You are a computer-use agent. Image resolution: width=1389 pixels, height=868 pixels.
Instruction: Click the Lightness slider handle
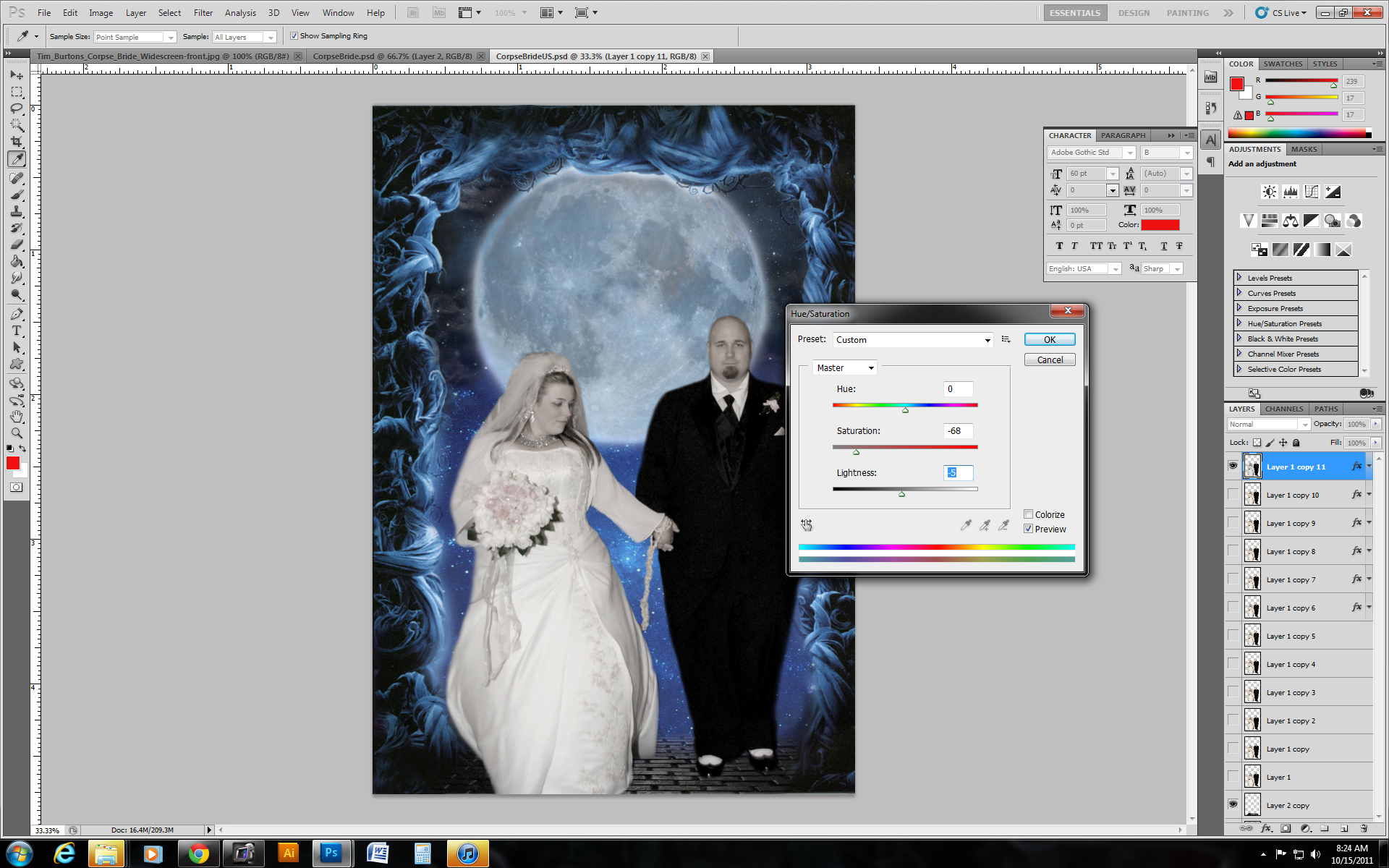click(901, 494)
